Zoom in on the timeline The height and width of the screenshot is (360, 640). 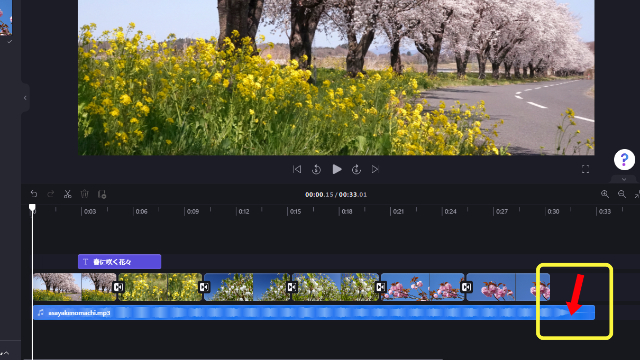pos(605,194)
